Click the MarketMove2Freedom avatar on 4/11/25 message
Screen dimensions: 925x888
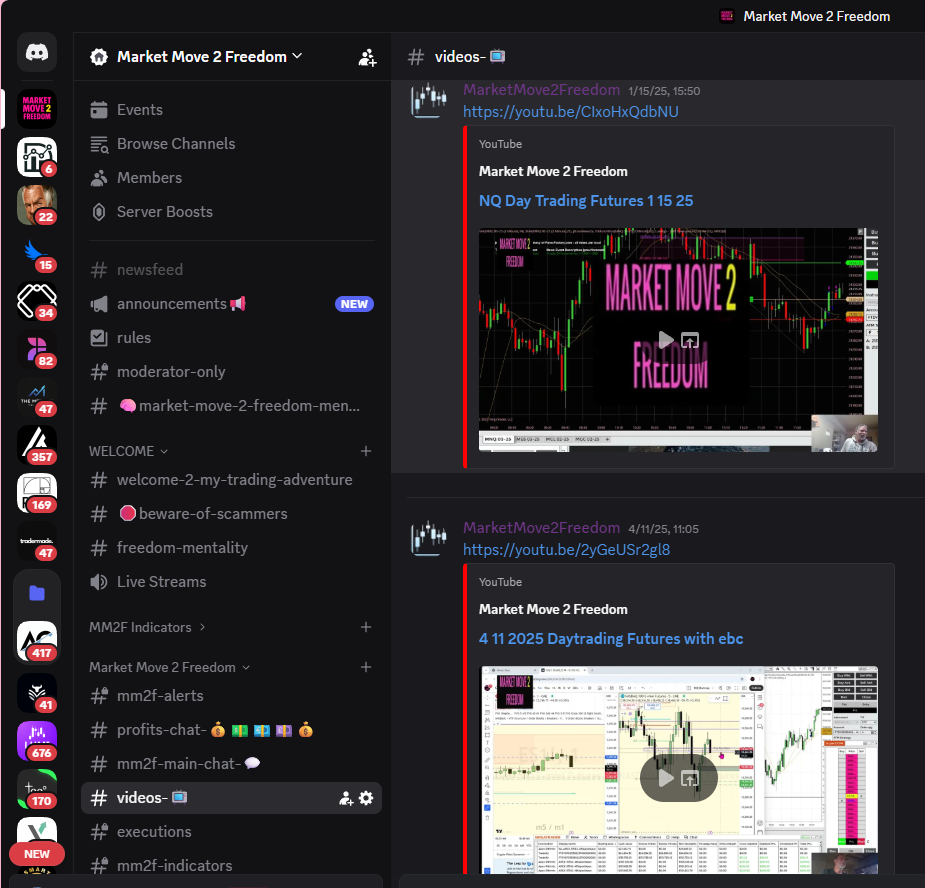[429, 538]
